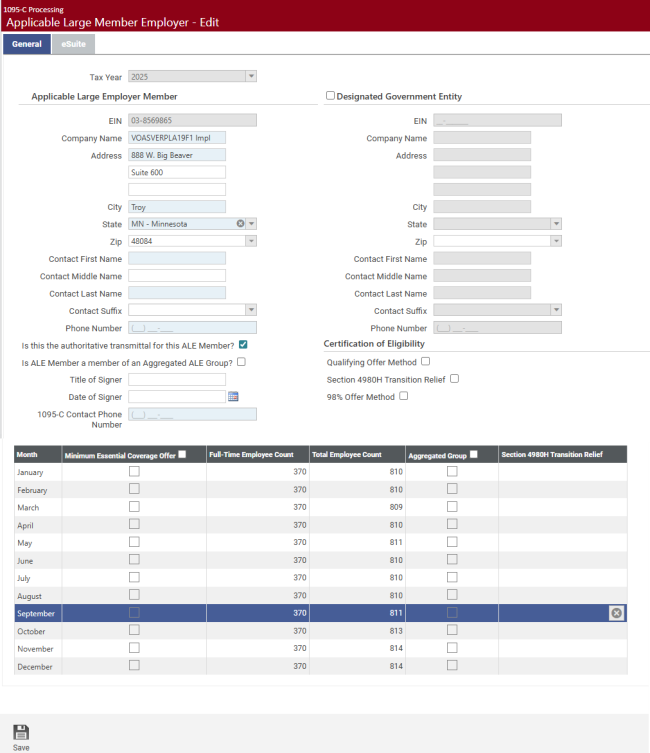Click the Company Name input field

point(177,138)
